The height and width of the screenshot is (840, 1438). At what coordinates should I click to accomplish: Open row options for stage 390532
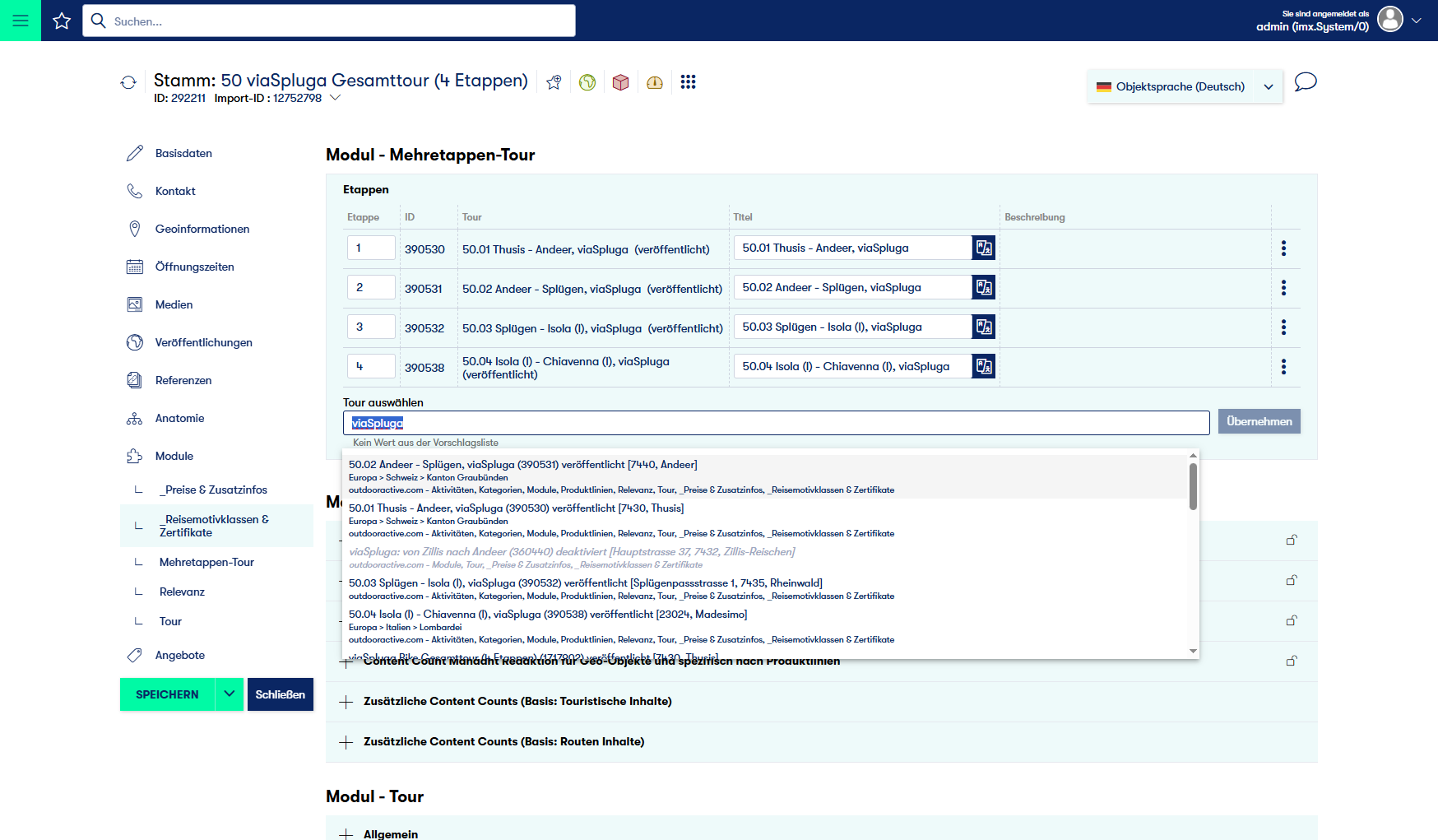pos(1283,327)
